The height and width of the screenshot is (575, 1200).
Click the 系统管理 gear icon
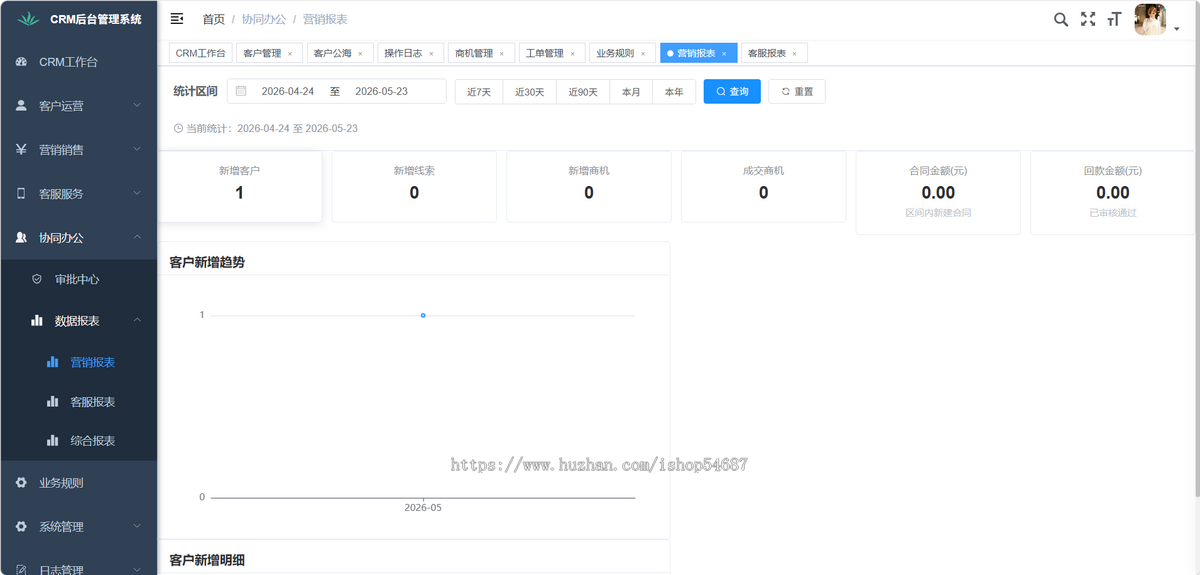[21, 527]
